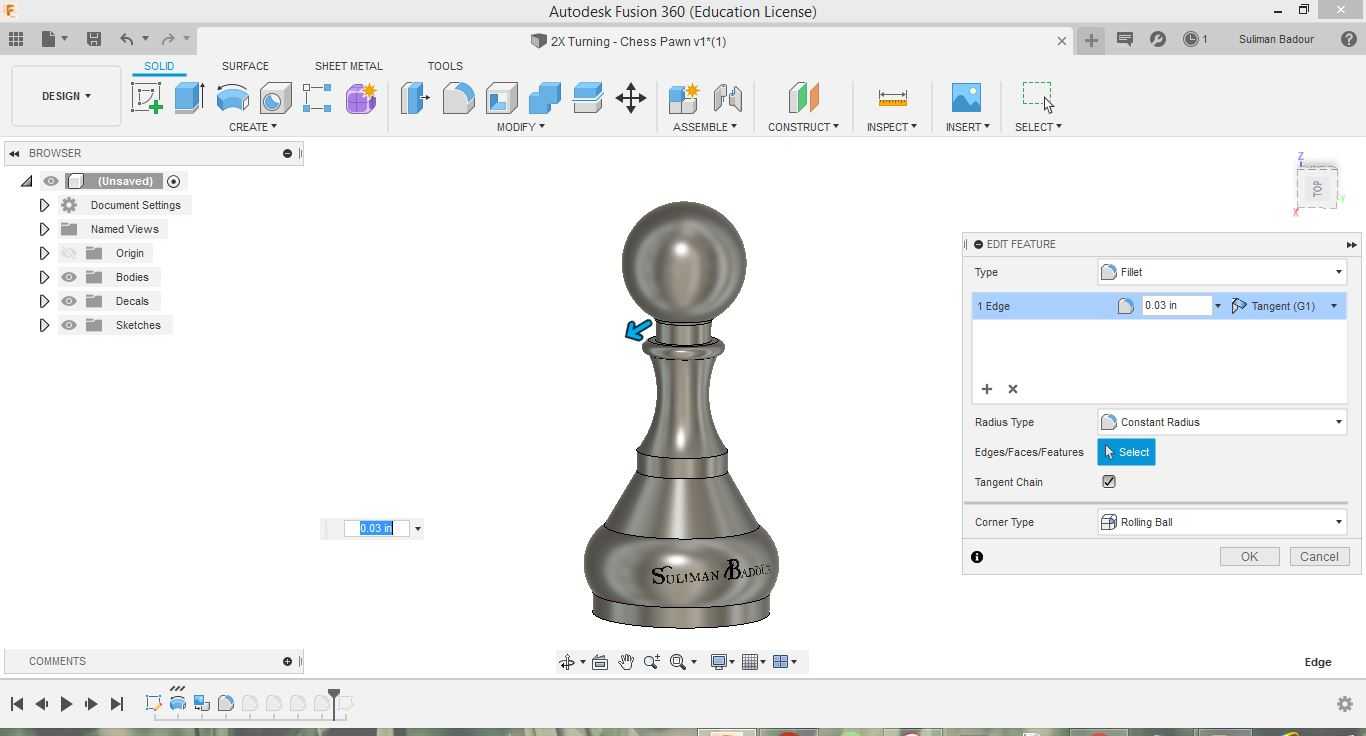
Task: Open the Orbit navigation tool
Action: tap(567, 662)
